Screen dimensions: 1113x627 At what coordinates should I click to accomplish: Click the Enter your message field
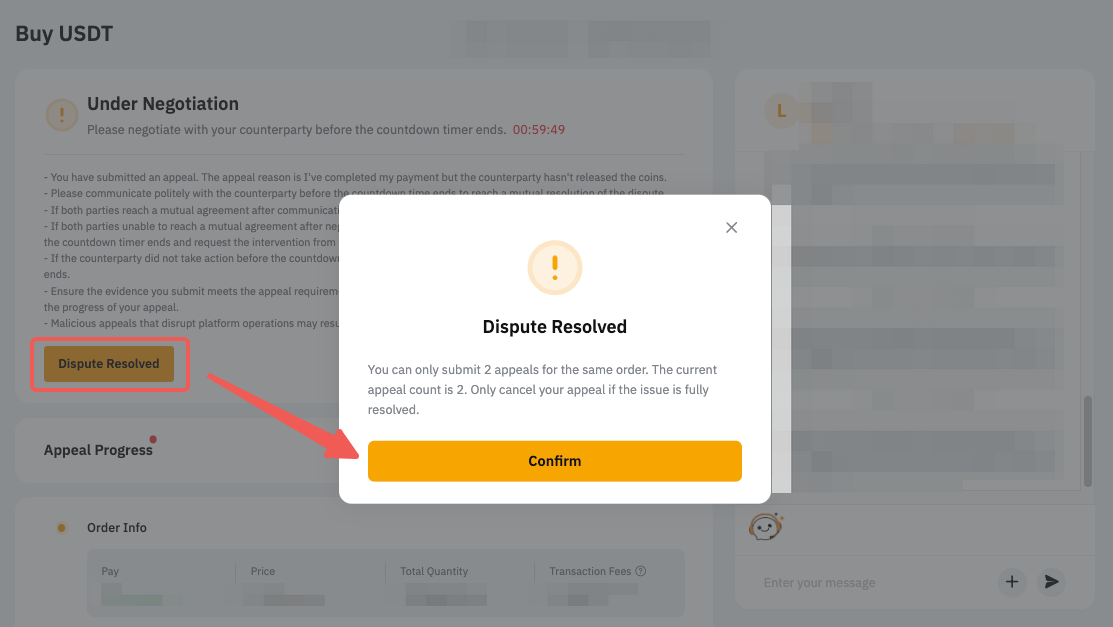pos(873,583)
